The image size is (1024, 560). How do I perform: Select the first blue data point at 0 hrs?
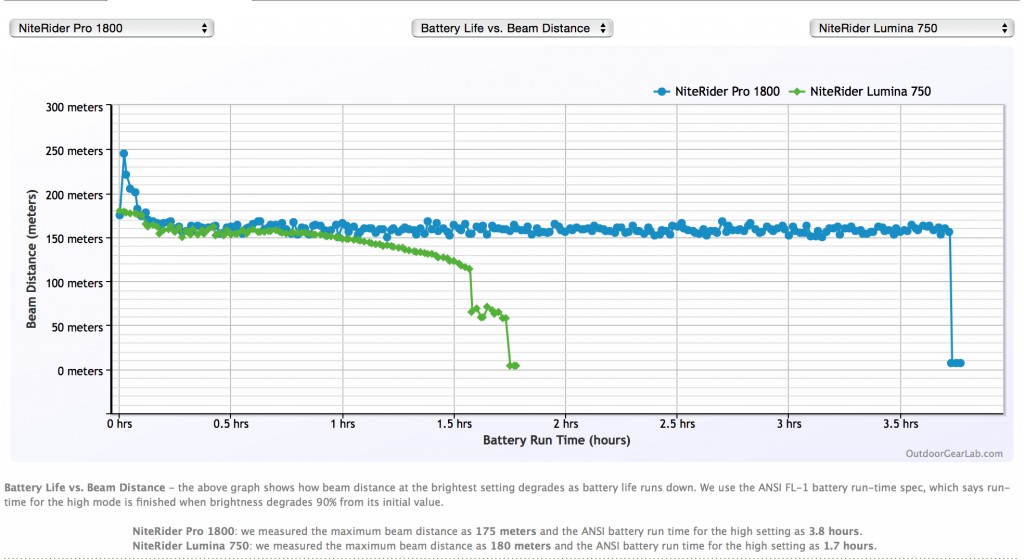[120, 215]
